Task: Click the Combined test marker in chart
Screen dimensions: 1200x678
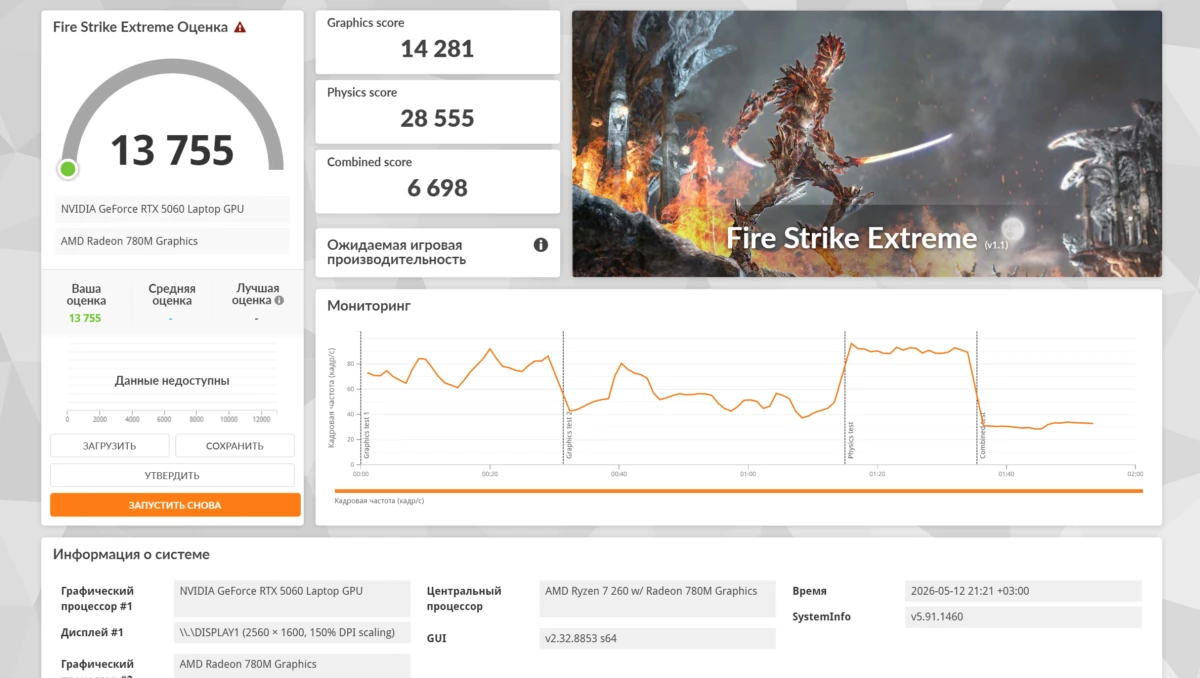Action: click(977, 398)
